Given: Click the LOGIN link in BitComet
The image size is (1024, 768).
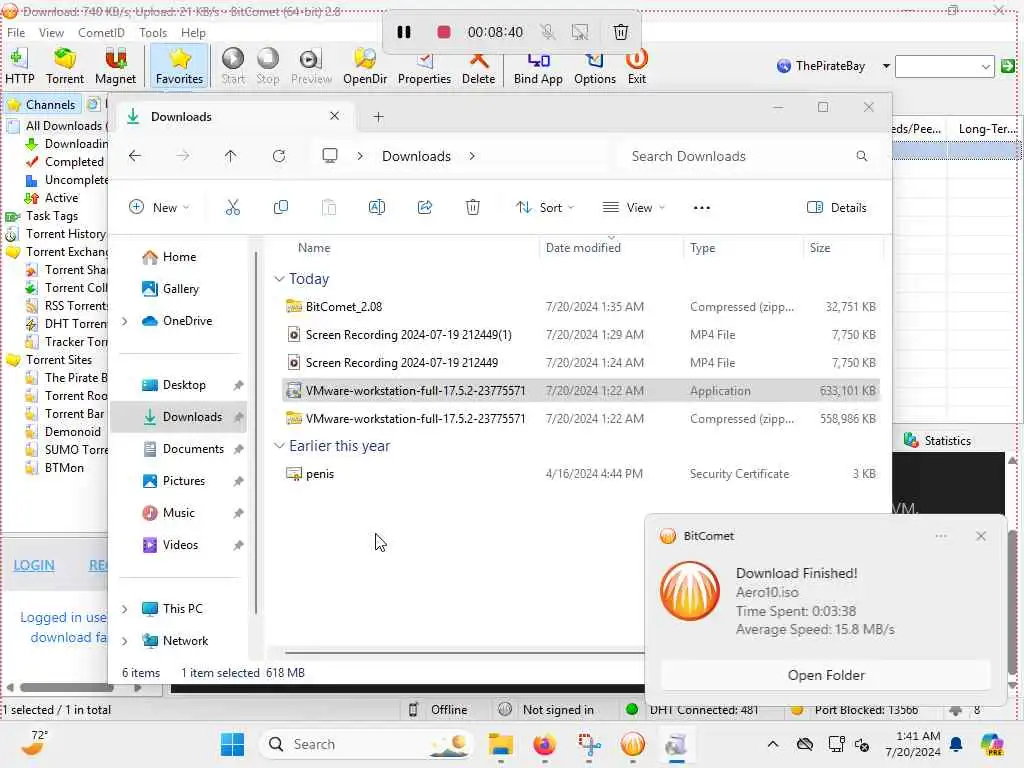Looking at the screenshot, I should tap(34, 566).
